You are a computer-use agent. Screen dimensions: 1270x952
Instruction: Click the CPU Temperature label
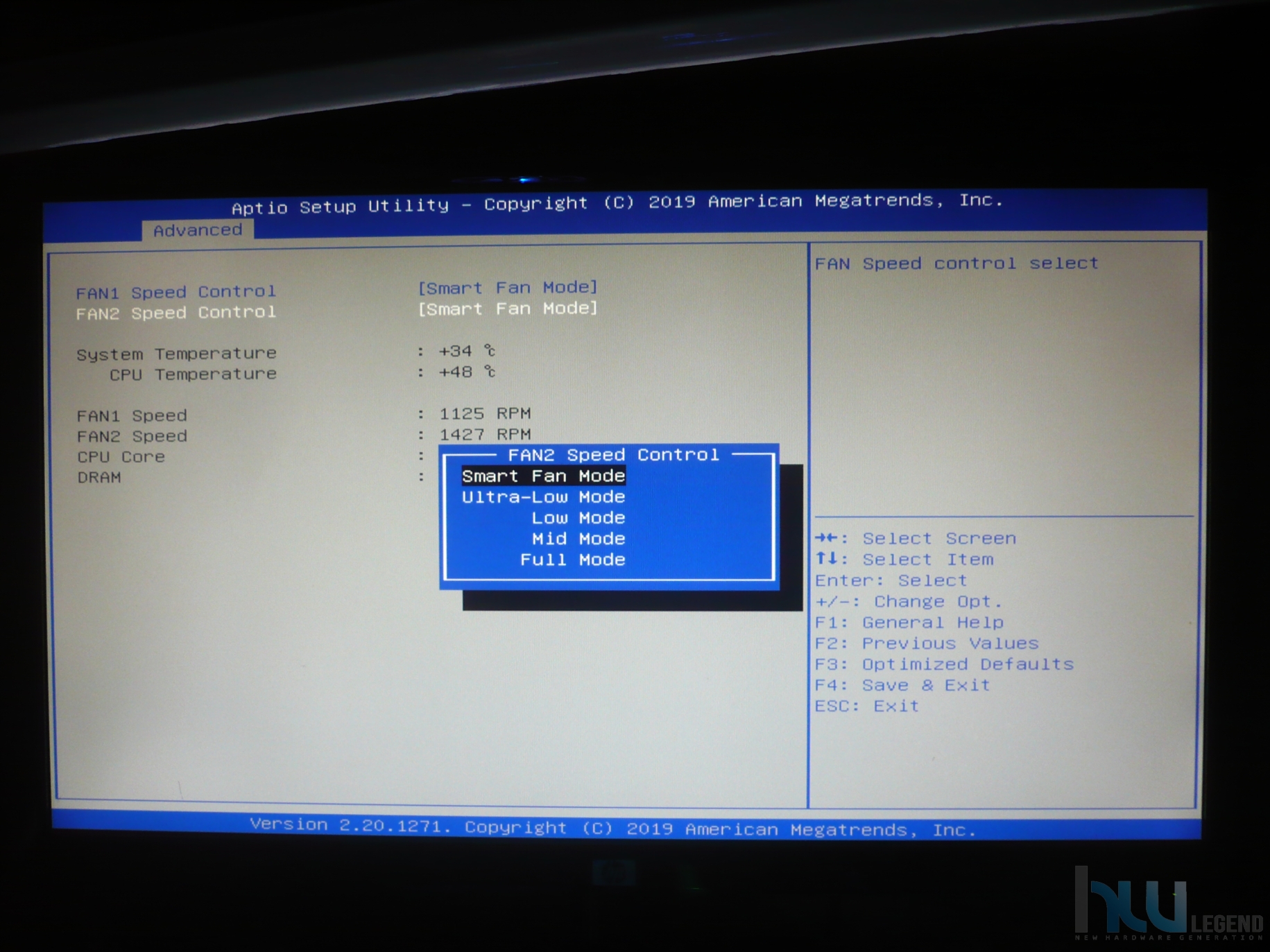pos(193,374)
